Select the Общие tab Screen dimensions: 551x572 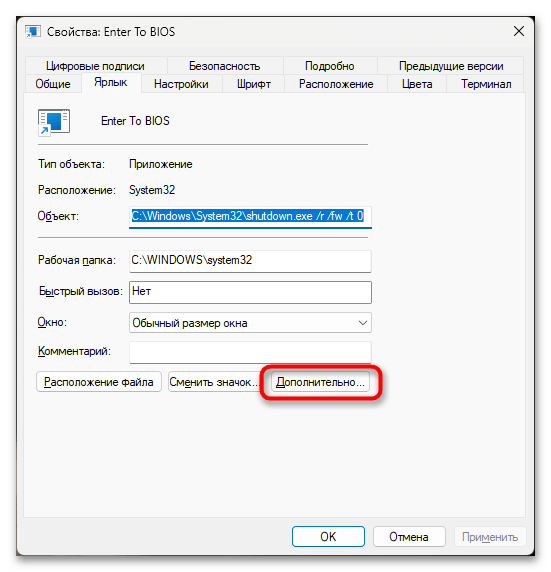point(53,84)
